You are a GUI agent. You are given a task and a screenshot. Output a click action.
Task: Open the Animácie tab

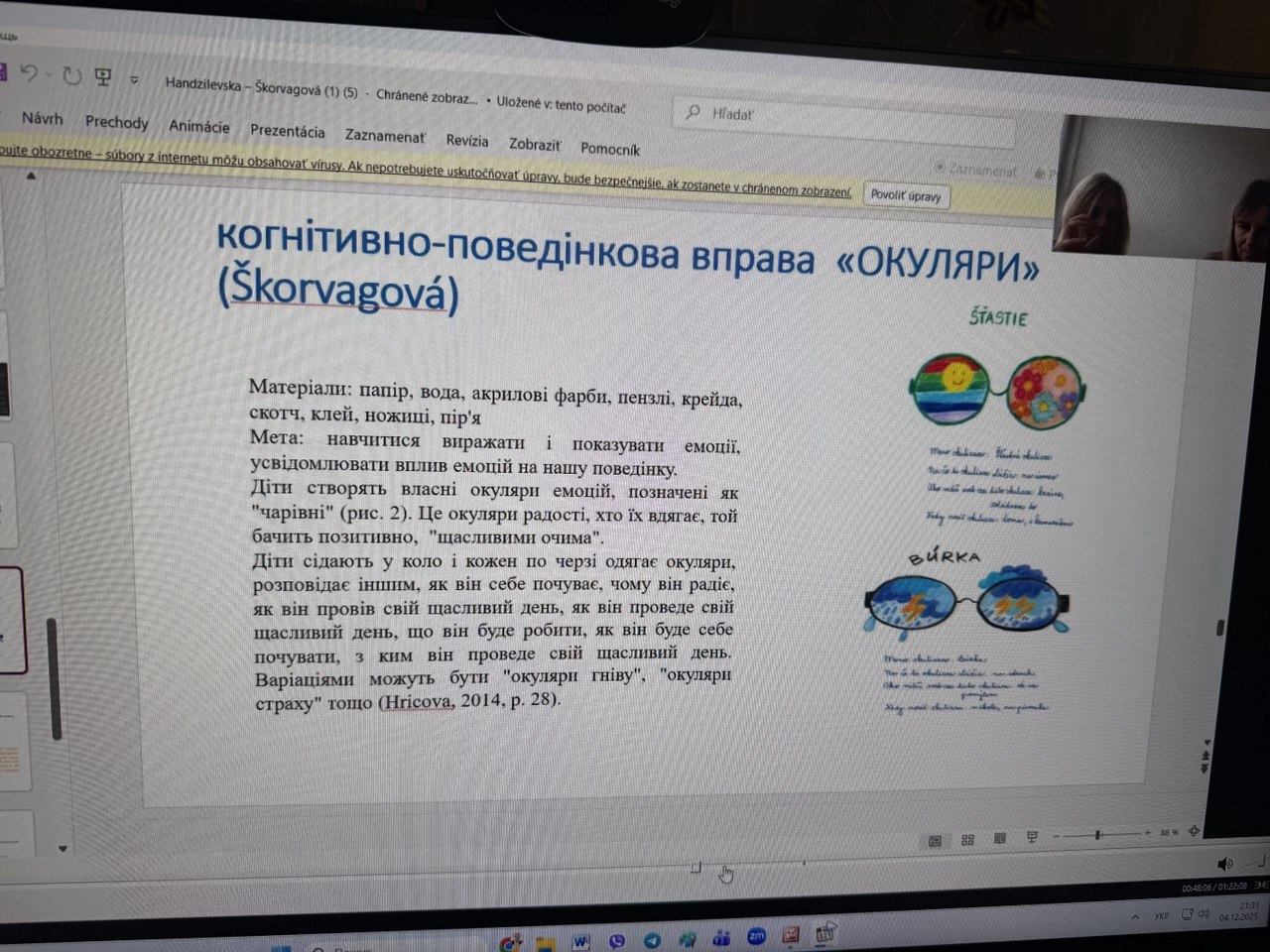click(198, 126)
